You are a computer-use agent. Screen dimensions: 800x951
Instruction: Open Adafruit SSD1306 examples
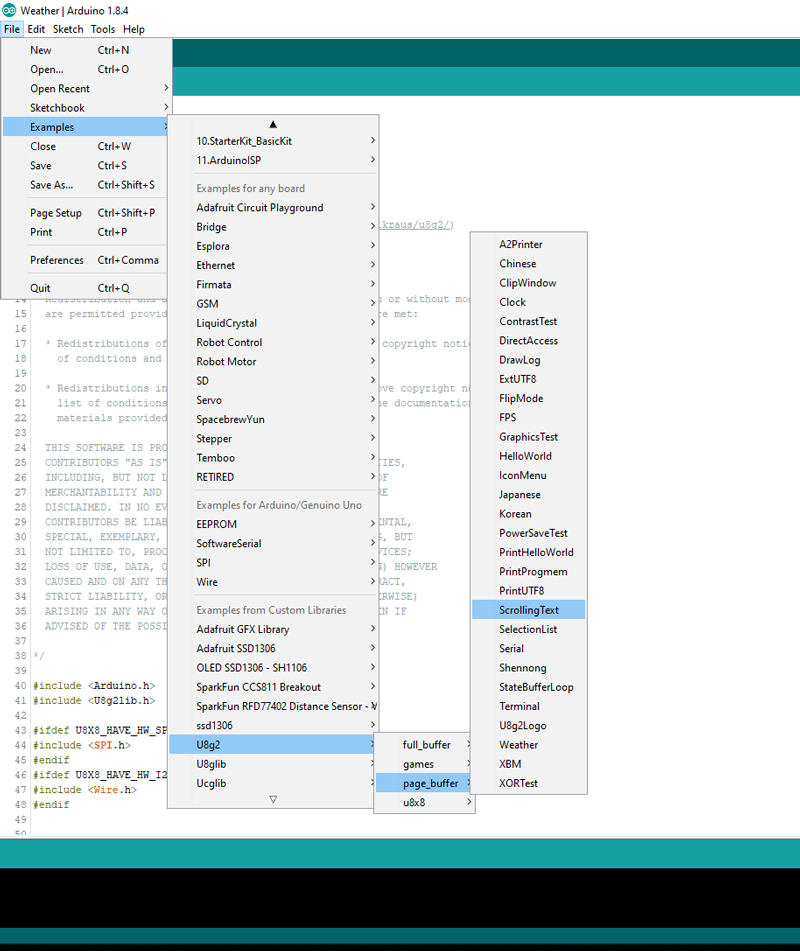coord(273,648)
